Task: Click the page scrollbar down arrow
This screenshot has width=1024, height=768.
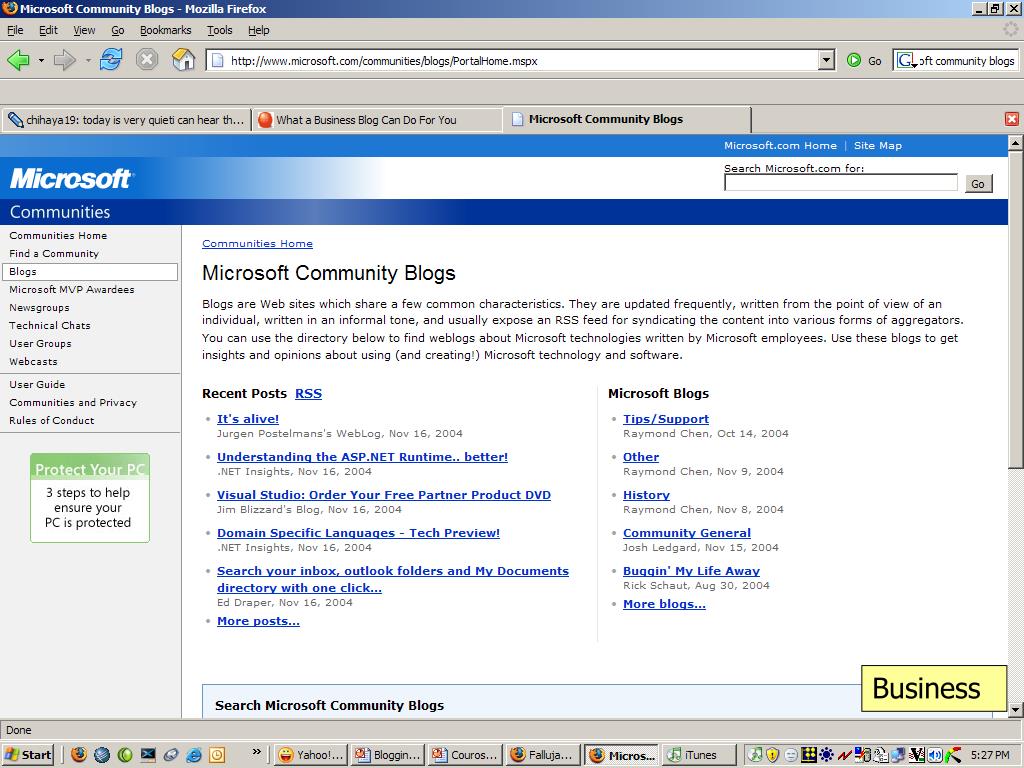Action: [1015, 710]
